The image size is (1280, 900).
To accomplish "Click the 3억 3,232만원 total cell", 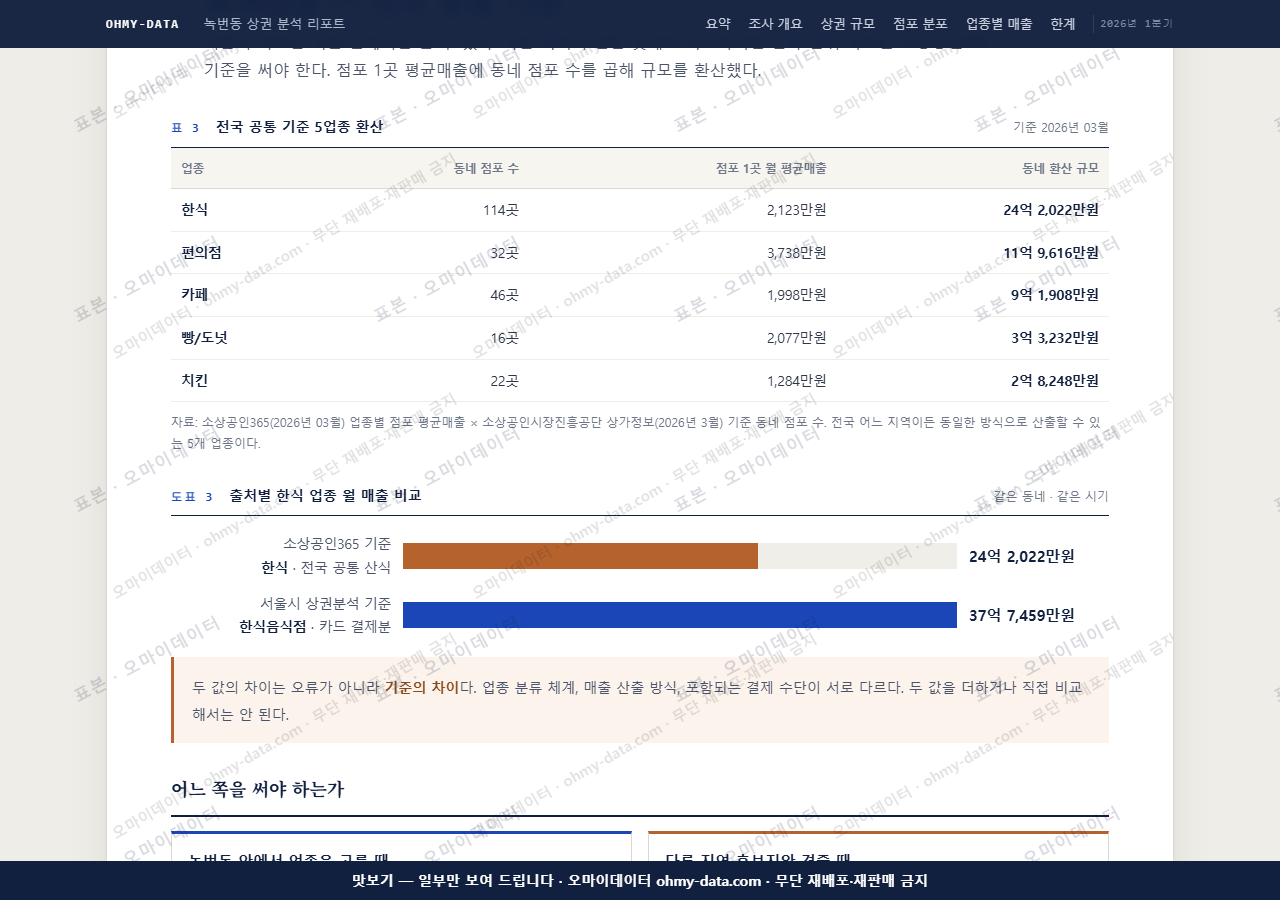I will (1054, 338).
